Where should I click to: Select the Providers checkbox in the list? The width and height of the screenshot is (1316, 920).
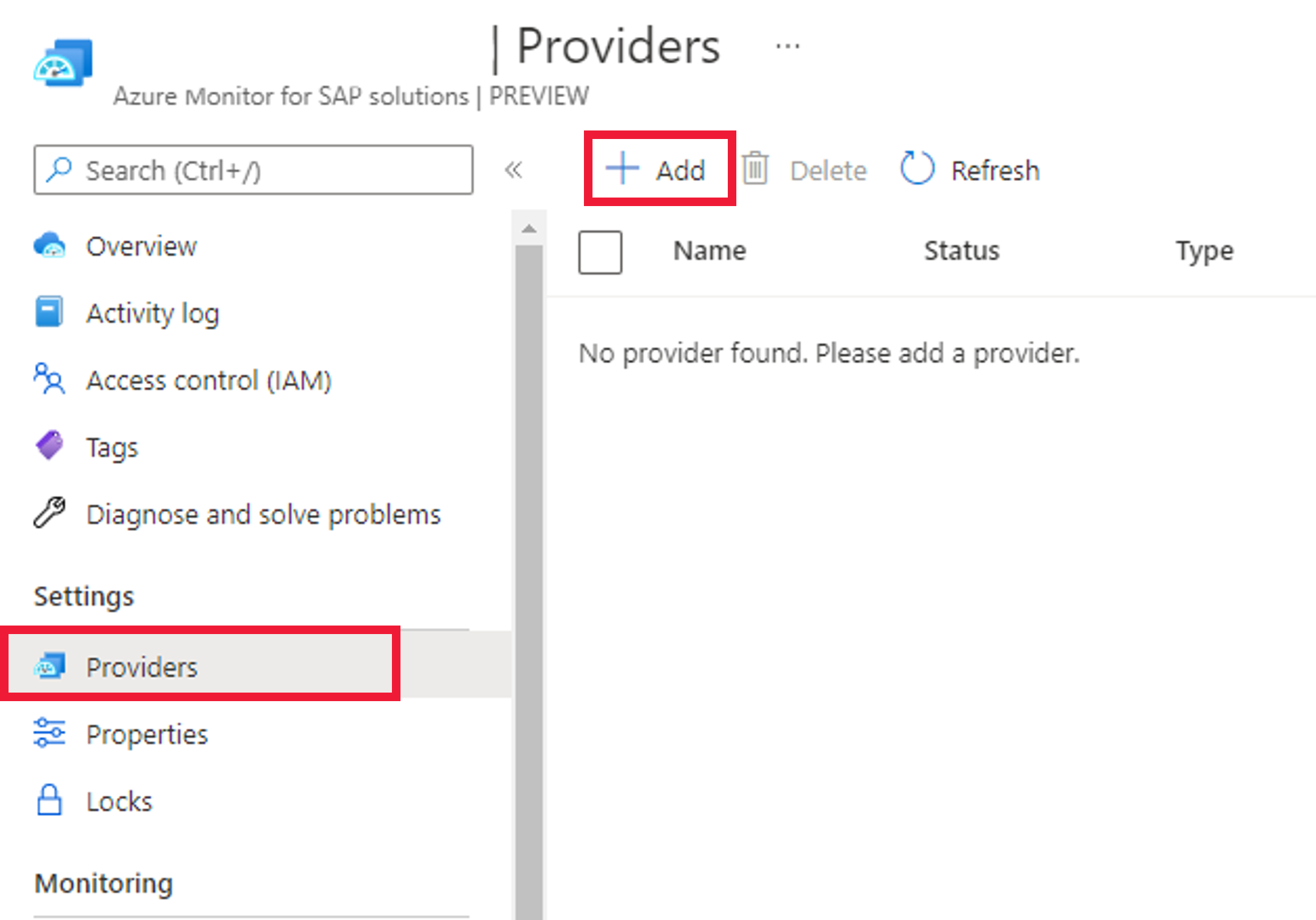600,252
